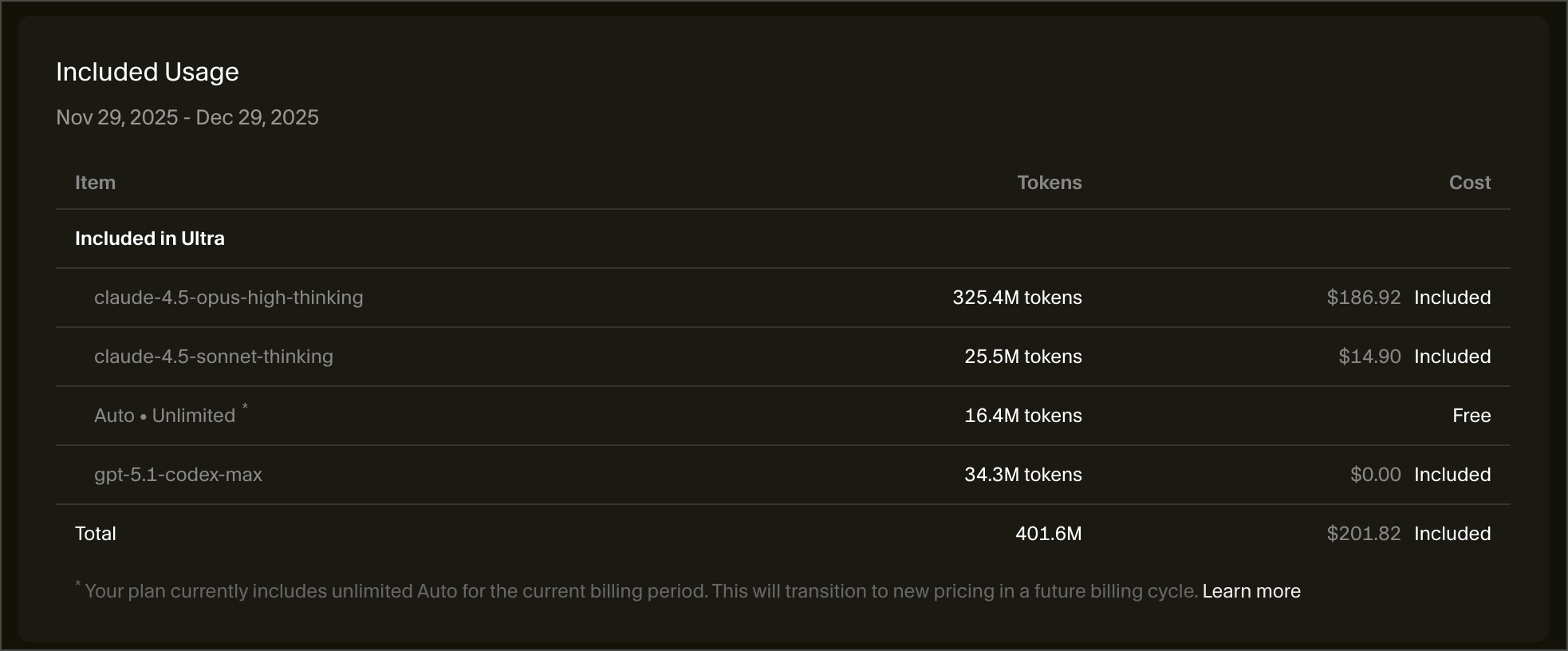
Task: Click the $186.92 cost amount
Action: tap(1363, 298)
